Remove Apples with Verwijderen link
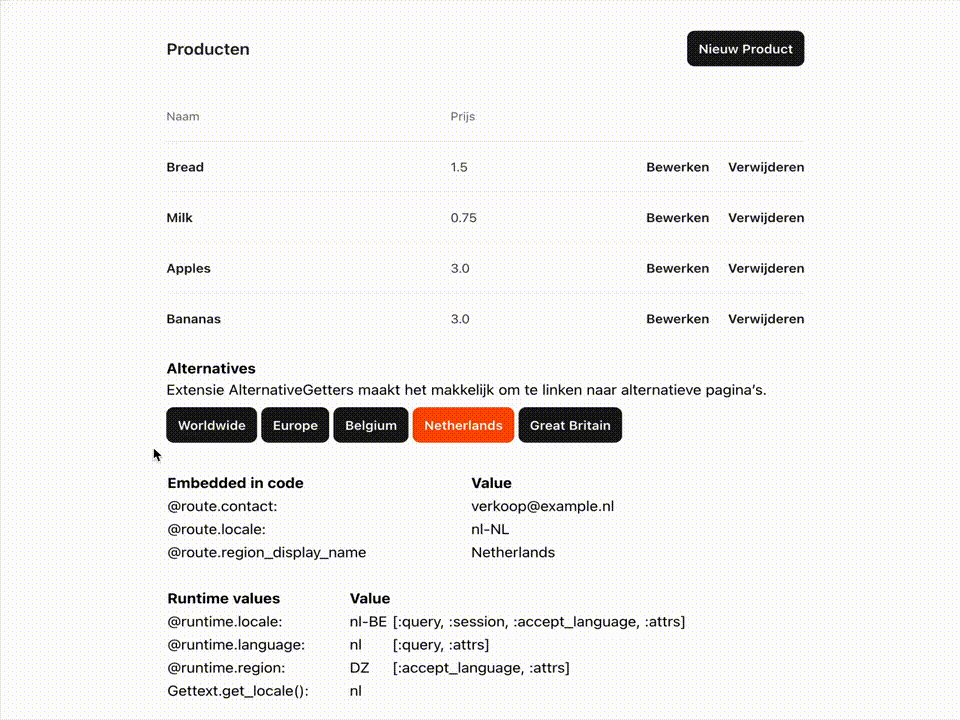The image size is (960, 720). click(766, 268)
